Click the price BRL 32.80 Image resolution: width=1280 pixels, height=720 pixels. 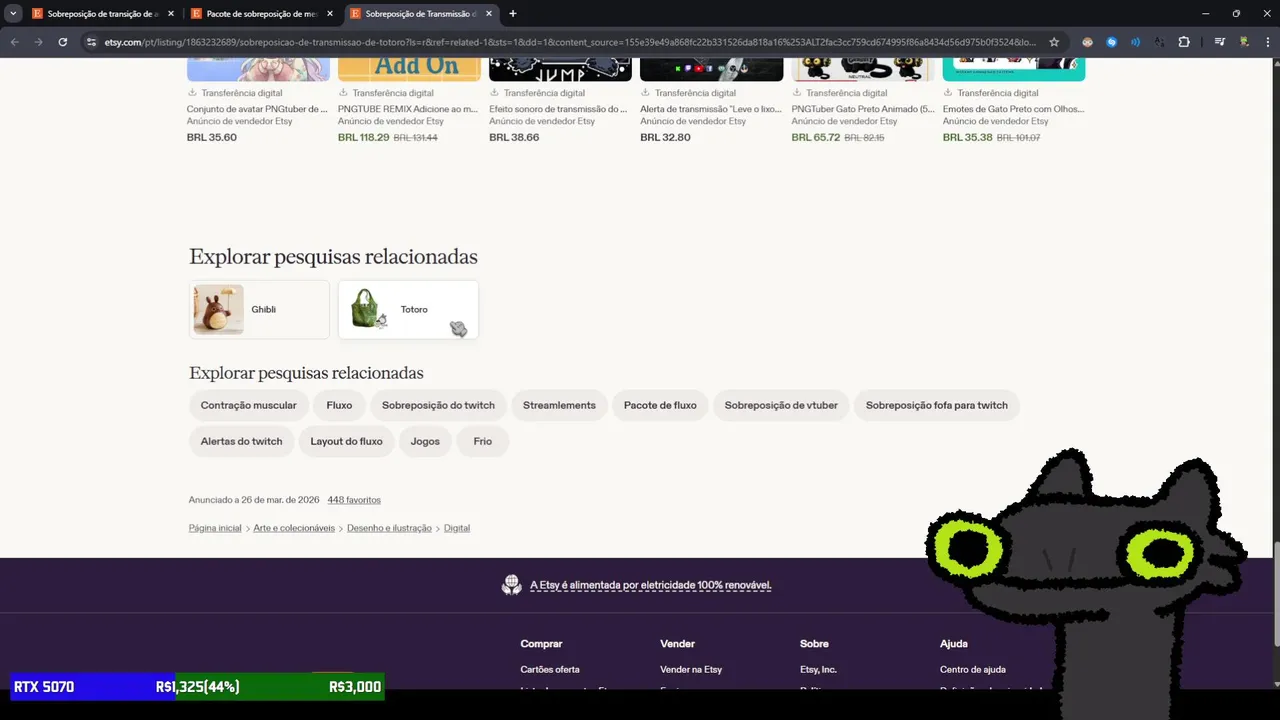665,137
